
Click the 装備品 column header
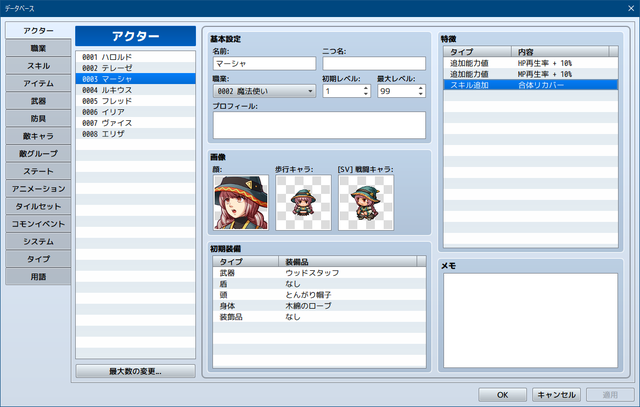[x=348, y=261]
